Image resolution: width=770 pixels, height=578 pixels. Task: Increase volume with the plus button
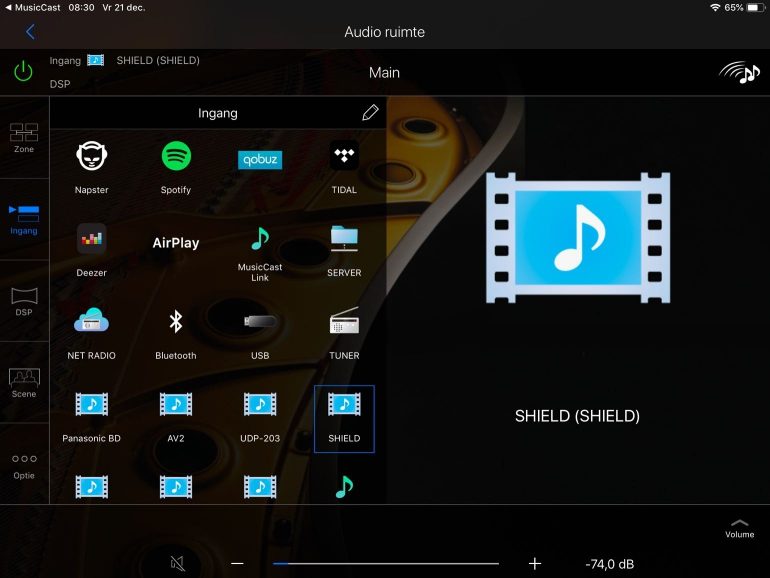coord(535,563)
